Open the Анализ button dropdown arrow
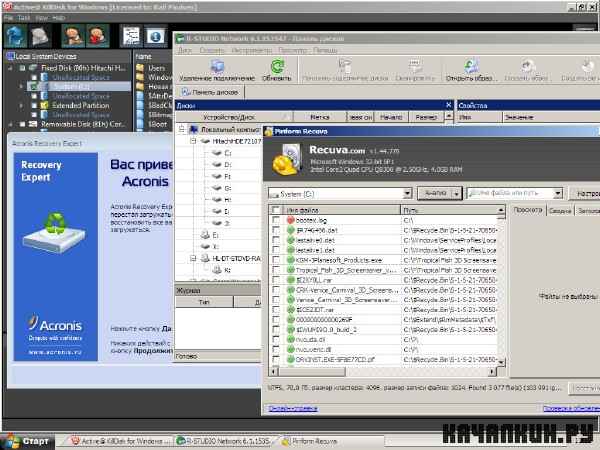This screenshot has height=450, width=600. coord(457,194)
